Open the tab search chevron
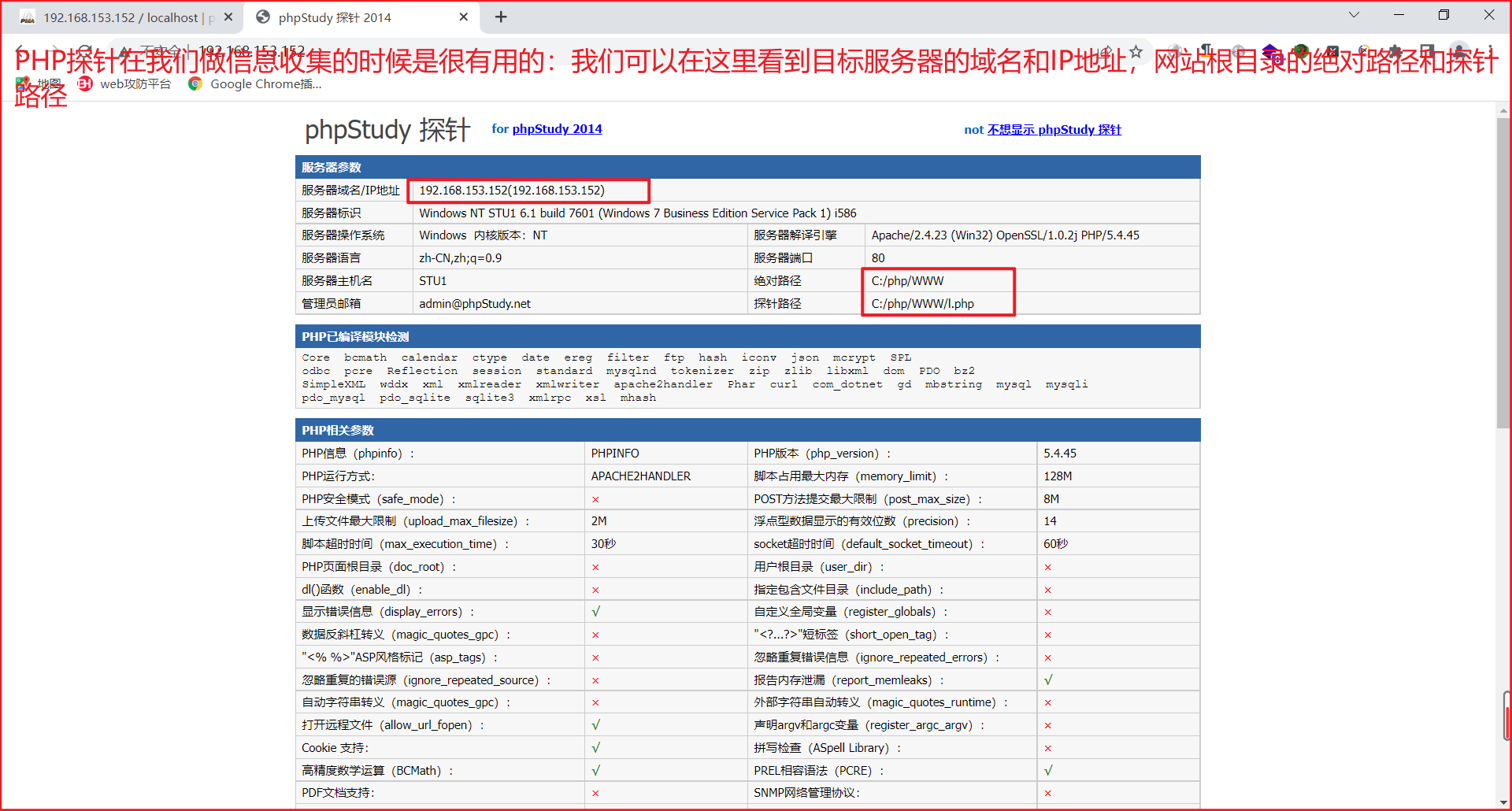Viewport: 1512px width, 811px height. click(x=1354, y=15)
